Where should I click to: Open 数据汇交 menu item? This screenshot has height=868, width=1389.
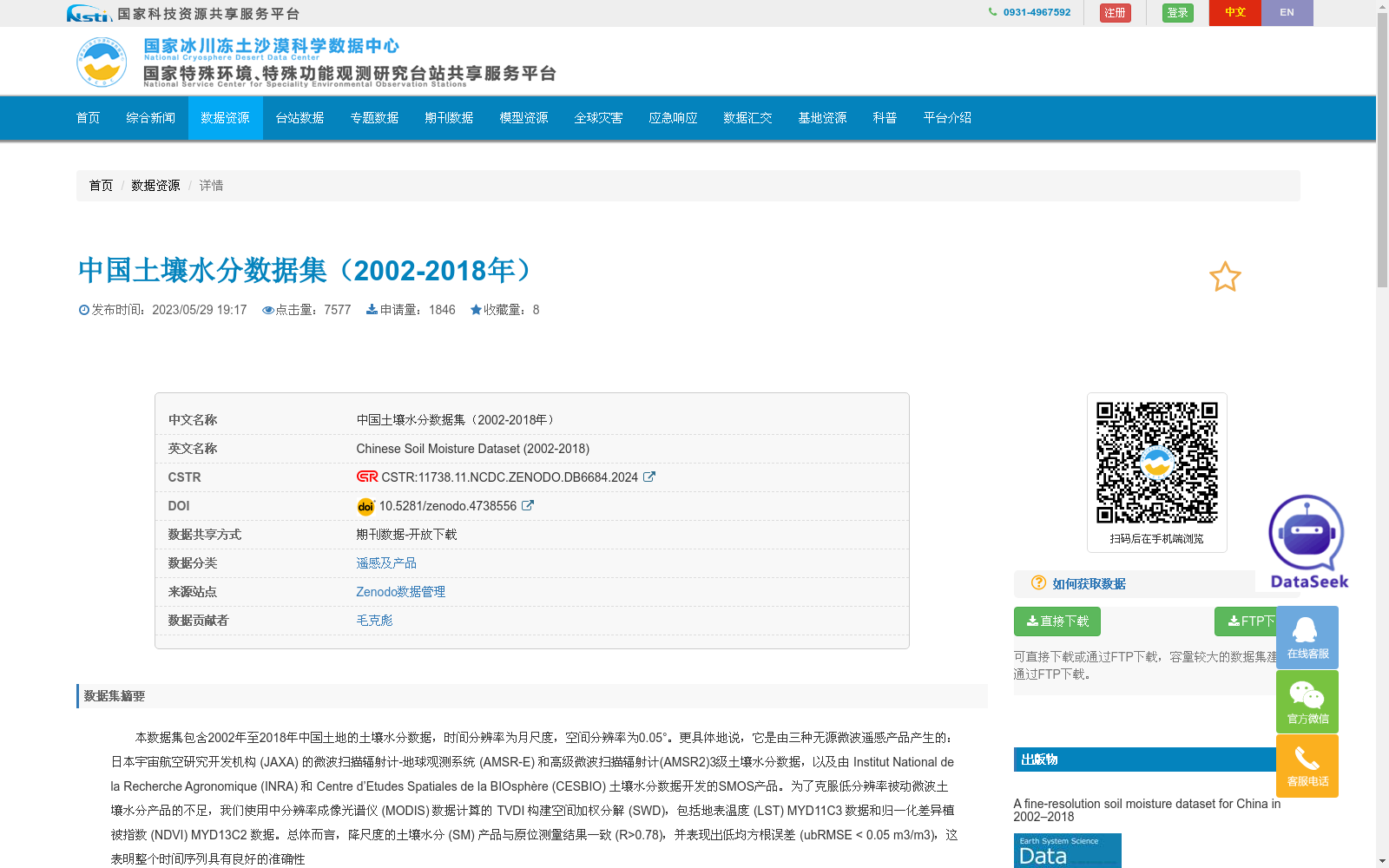click(747, 118)
